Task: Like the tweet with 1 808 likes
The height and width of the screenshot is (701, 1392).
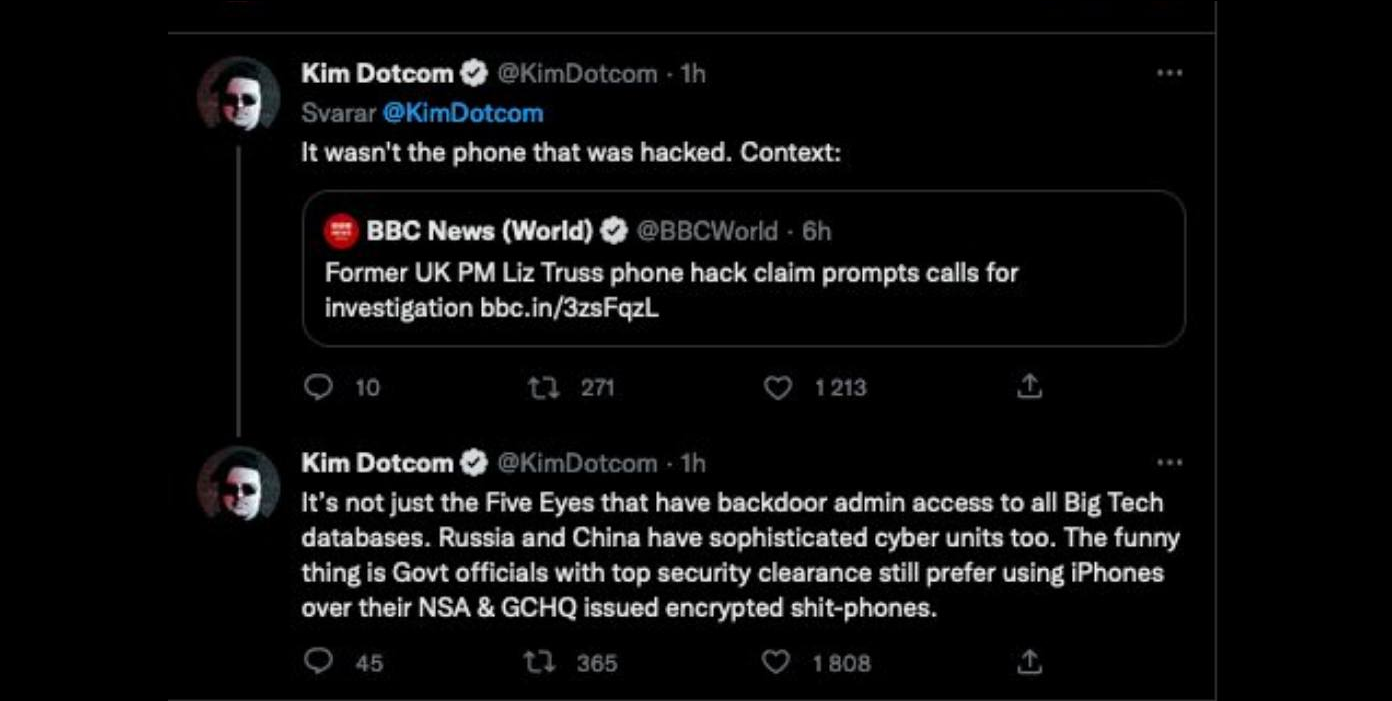Action: point(777,662)
